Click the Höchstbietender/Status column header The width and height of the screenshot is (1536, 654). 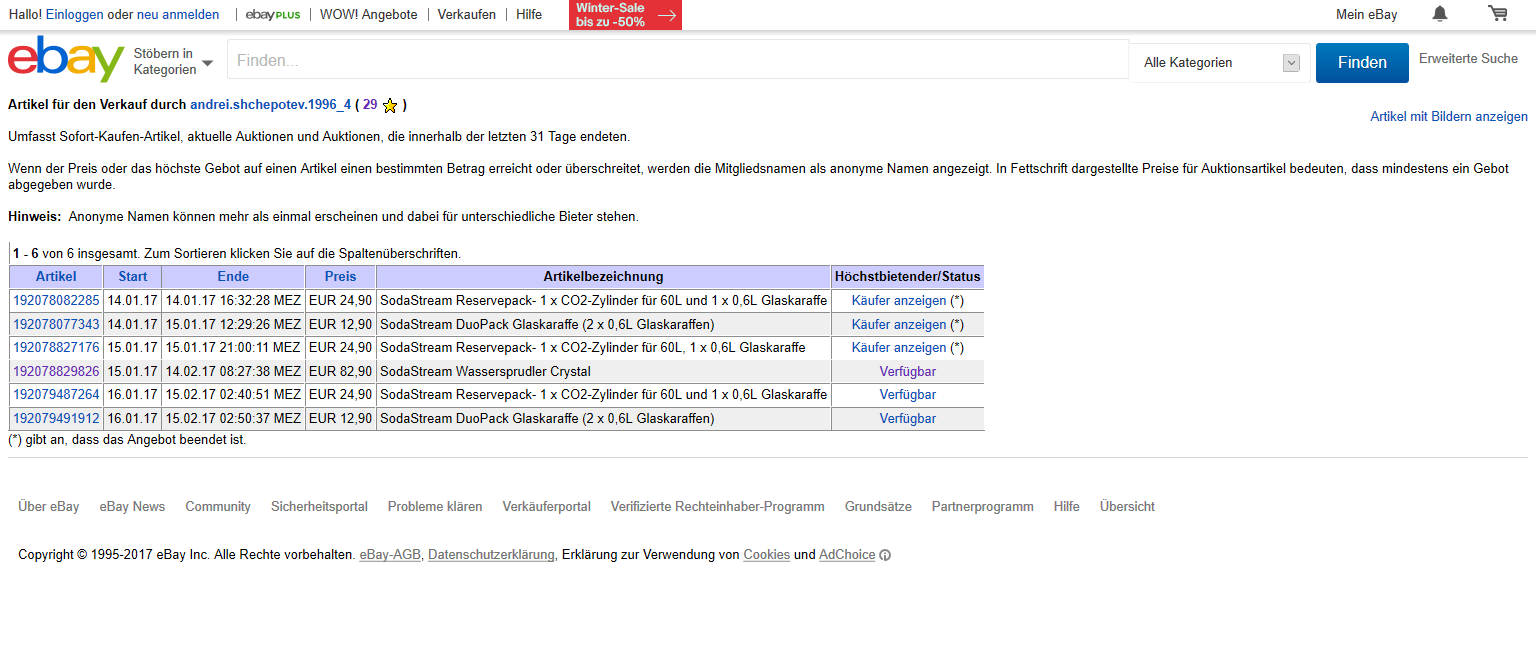pos(908,277)
